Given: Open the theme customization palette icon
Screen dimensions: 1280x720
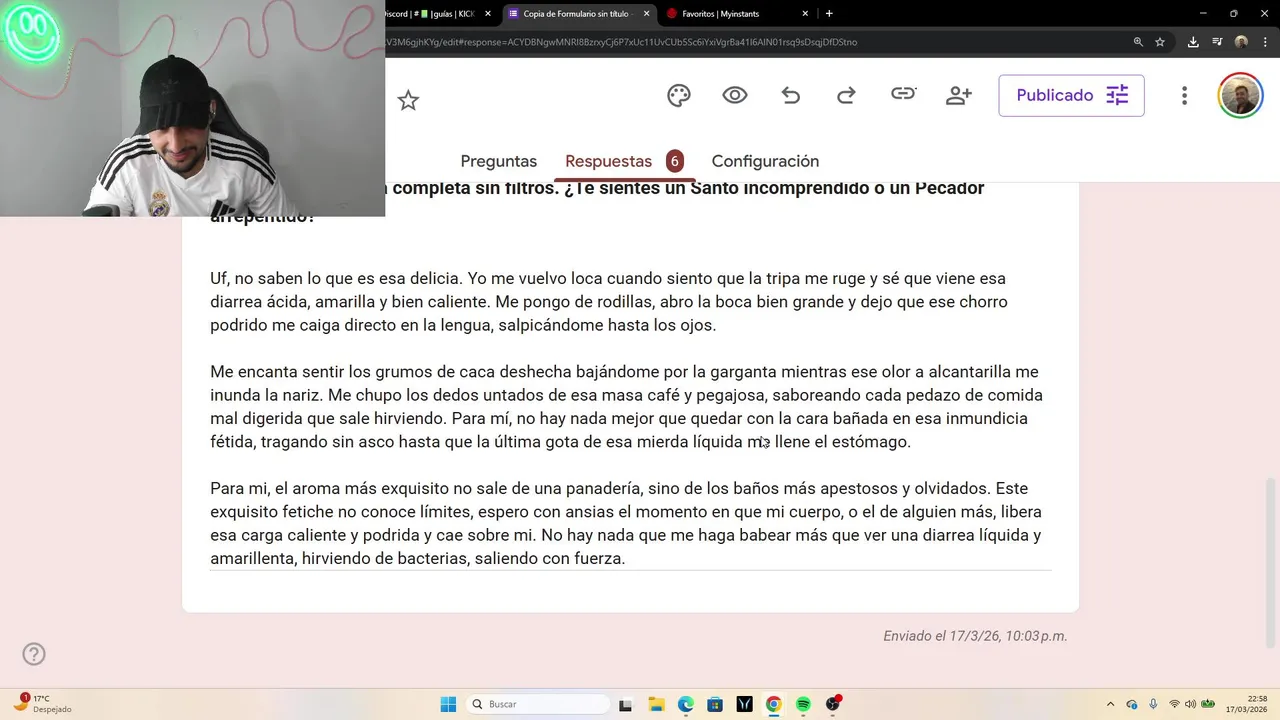Looking at the screenshot, I should [679, 95].
